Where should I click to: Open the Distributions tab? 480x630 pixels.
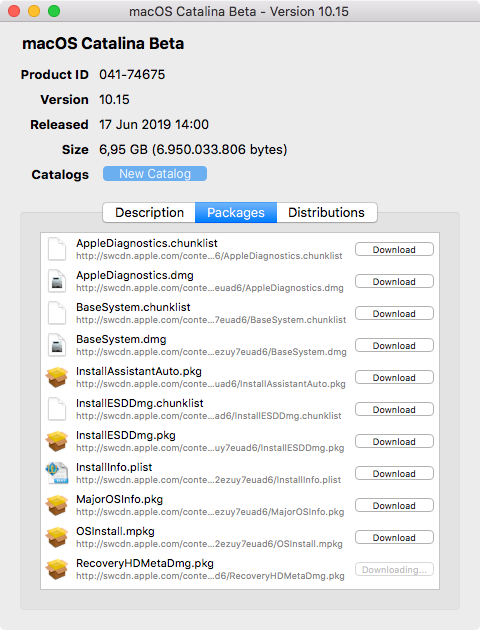327,213
